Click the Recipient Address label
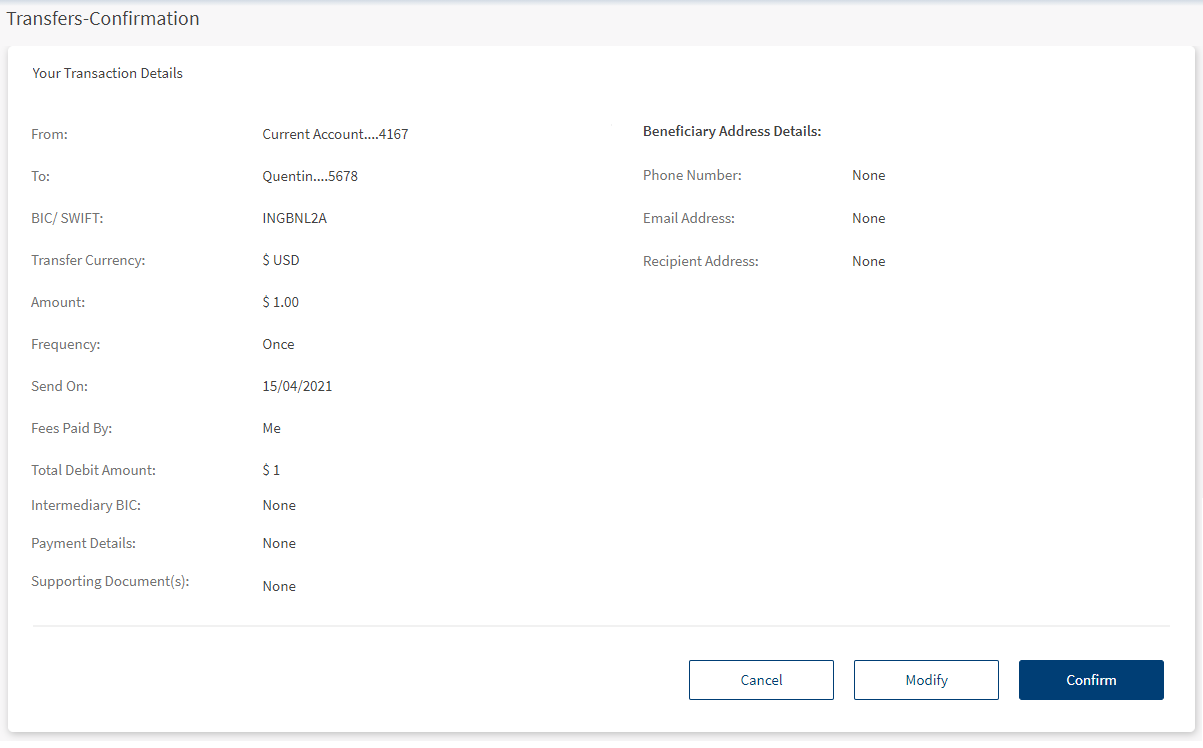The height and width of the screenshot is (748, 1203). click(x=701, y=261)
